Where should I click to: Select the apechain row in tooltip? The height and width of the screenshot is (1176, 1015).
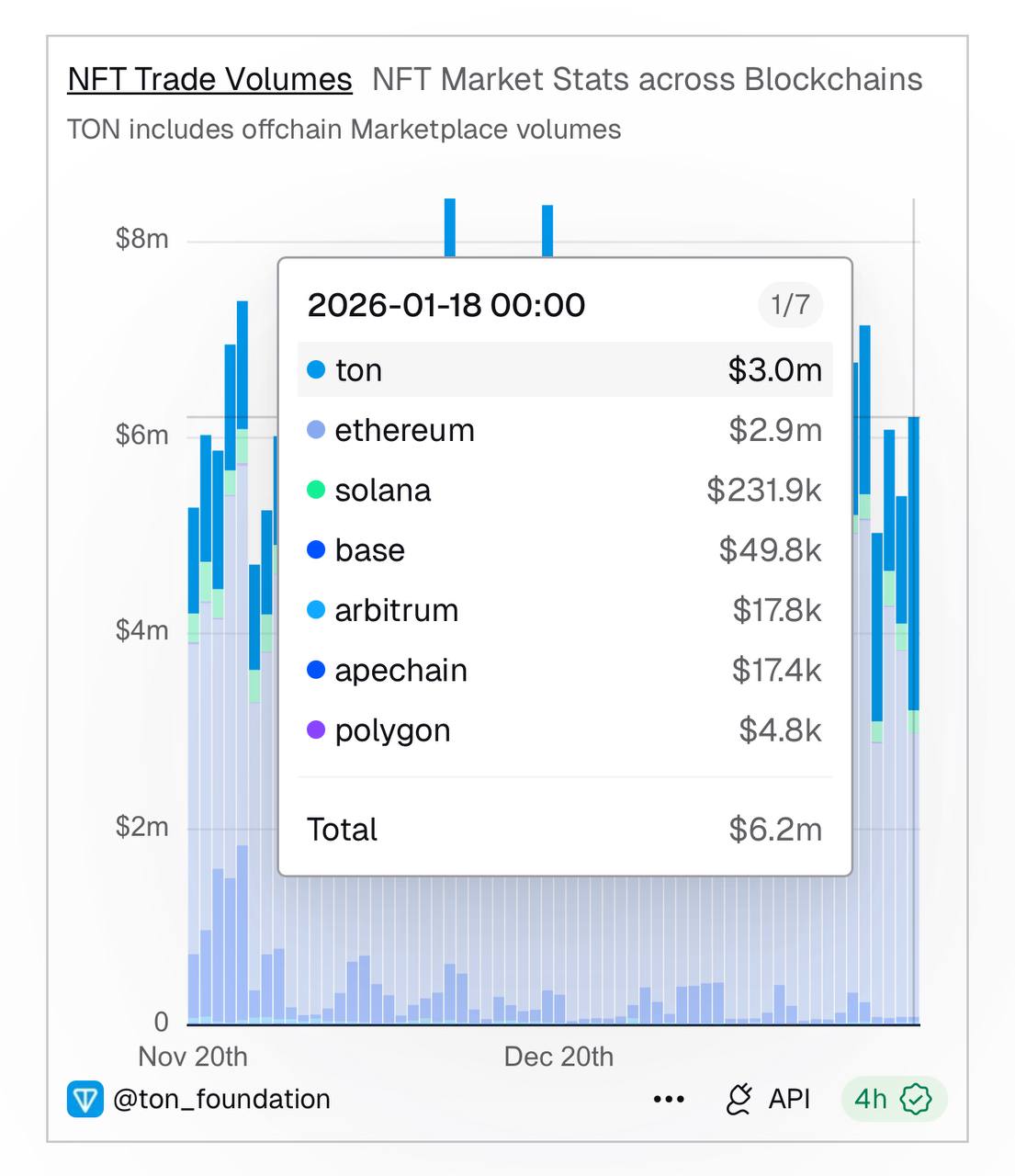click(x=564, y=671)
